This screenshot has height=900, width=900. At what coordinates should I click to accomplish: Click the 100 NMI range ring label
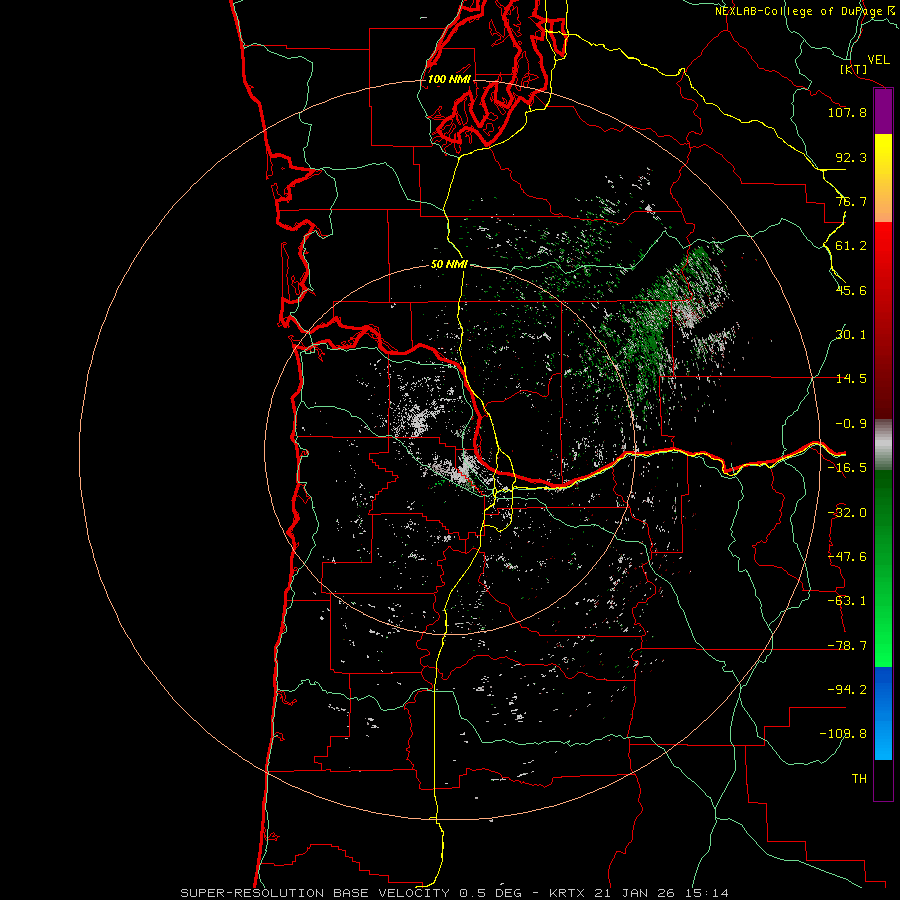pos(449,79)
